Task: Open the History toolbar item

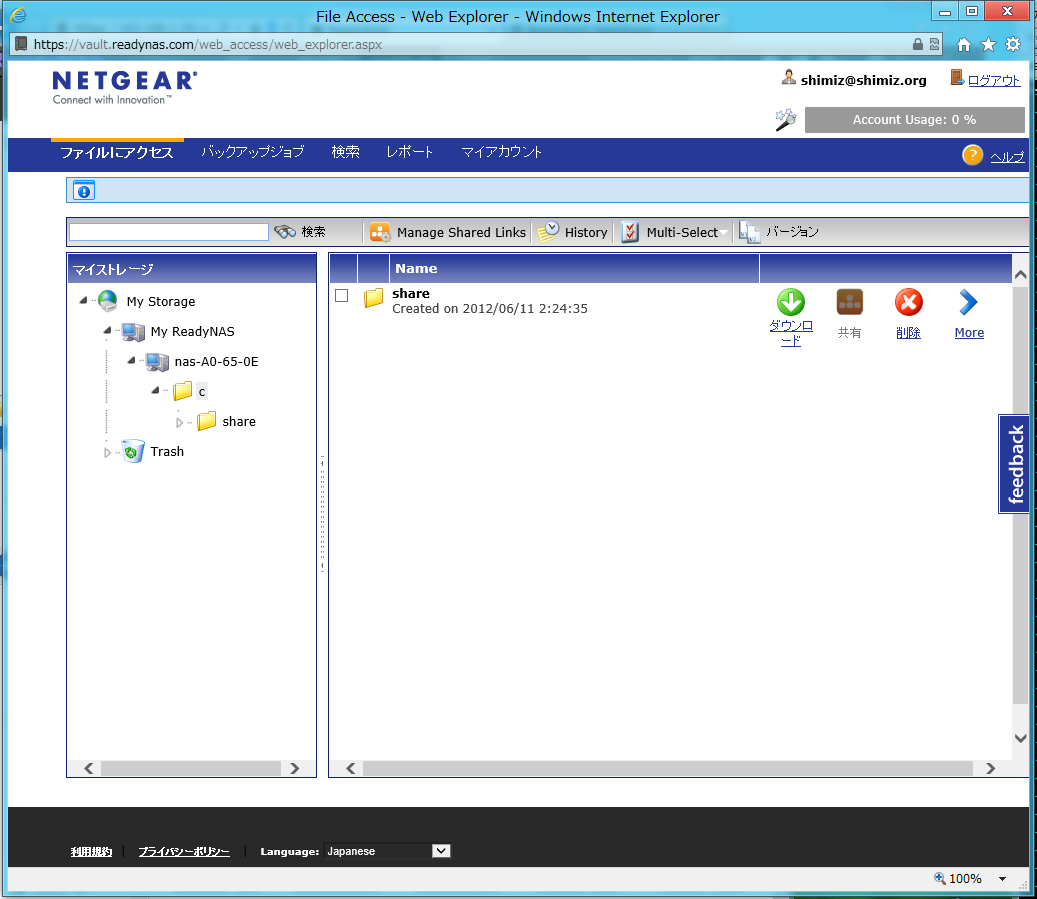Action: [573, 232]
